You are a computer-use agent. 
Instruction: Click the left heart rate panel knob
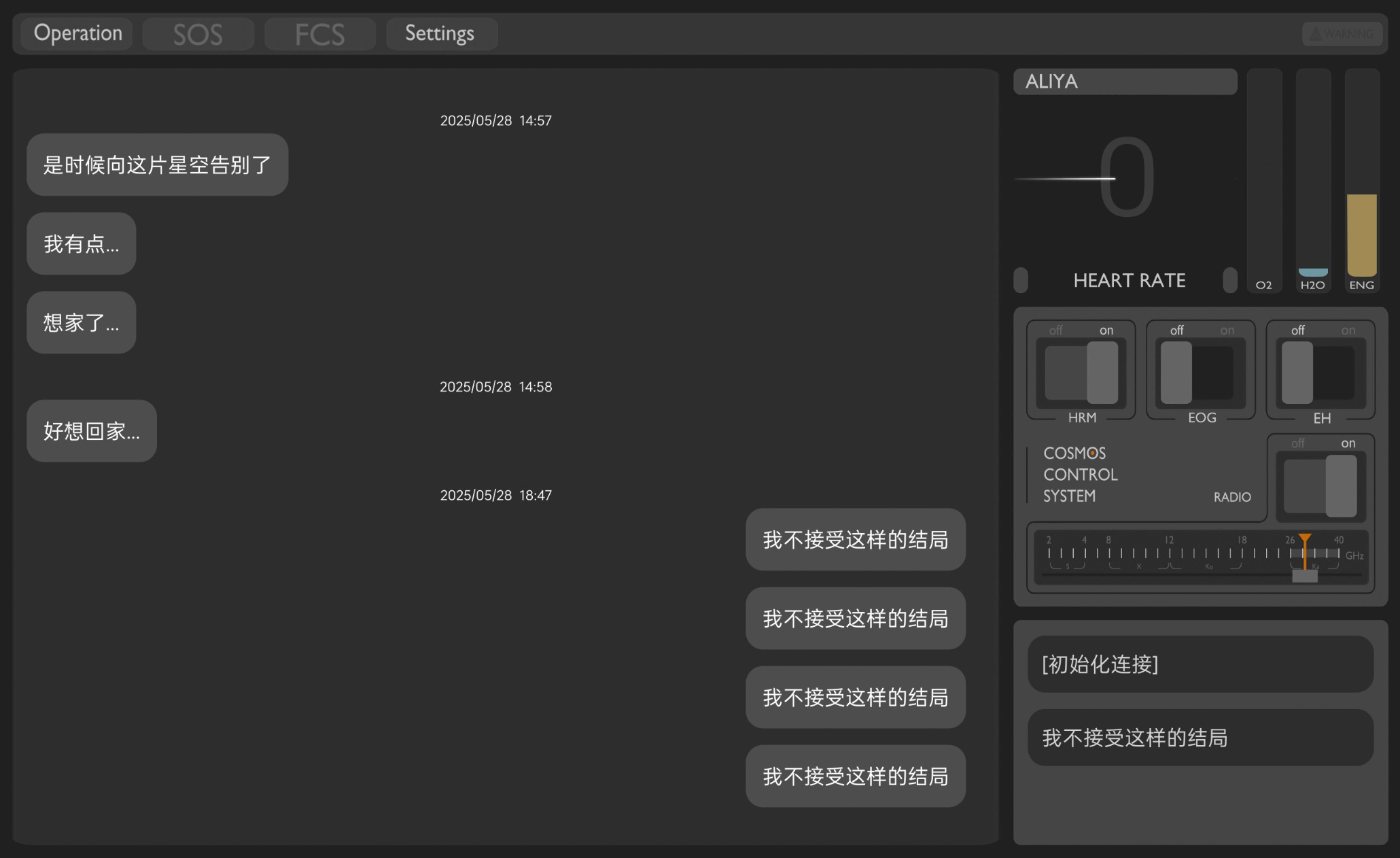tap(1021, 280)
